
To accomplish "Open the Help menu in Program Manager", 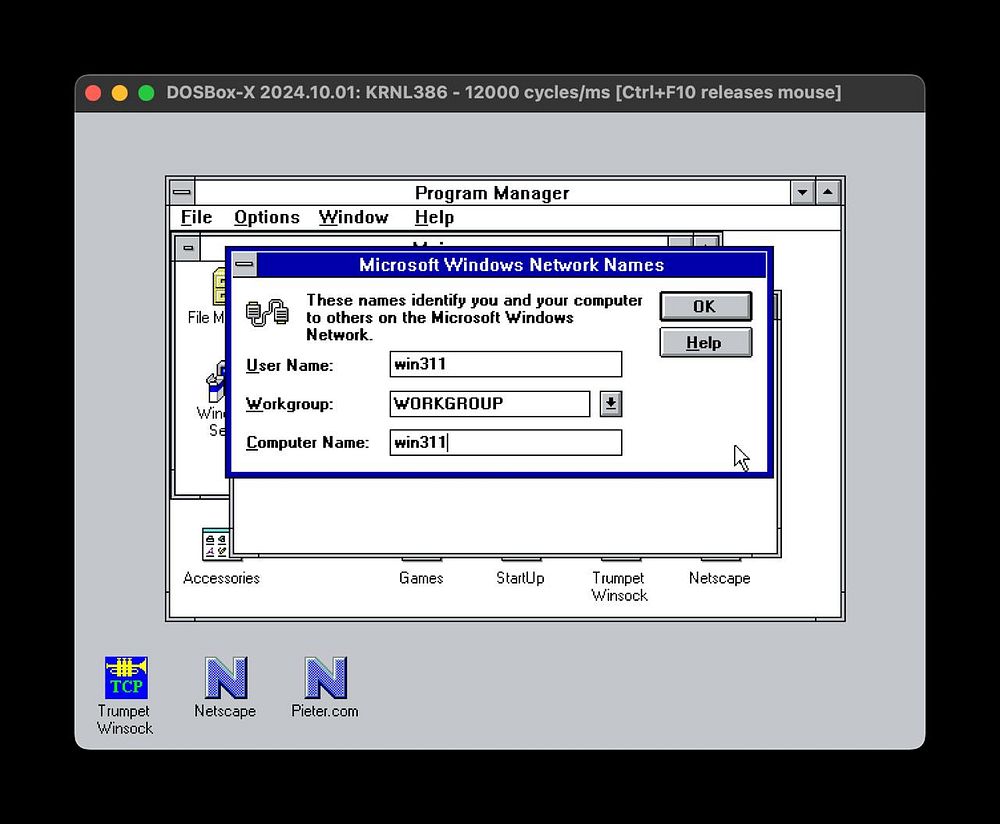I will click(434, 217).
